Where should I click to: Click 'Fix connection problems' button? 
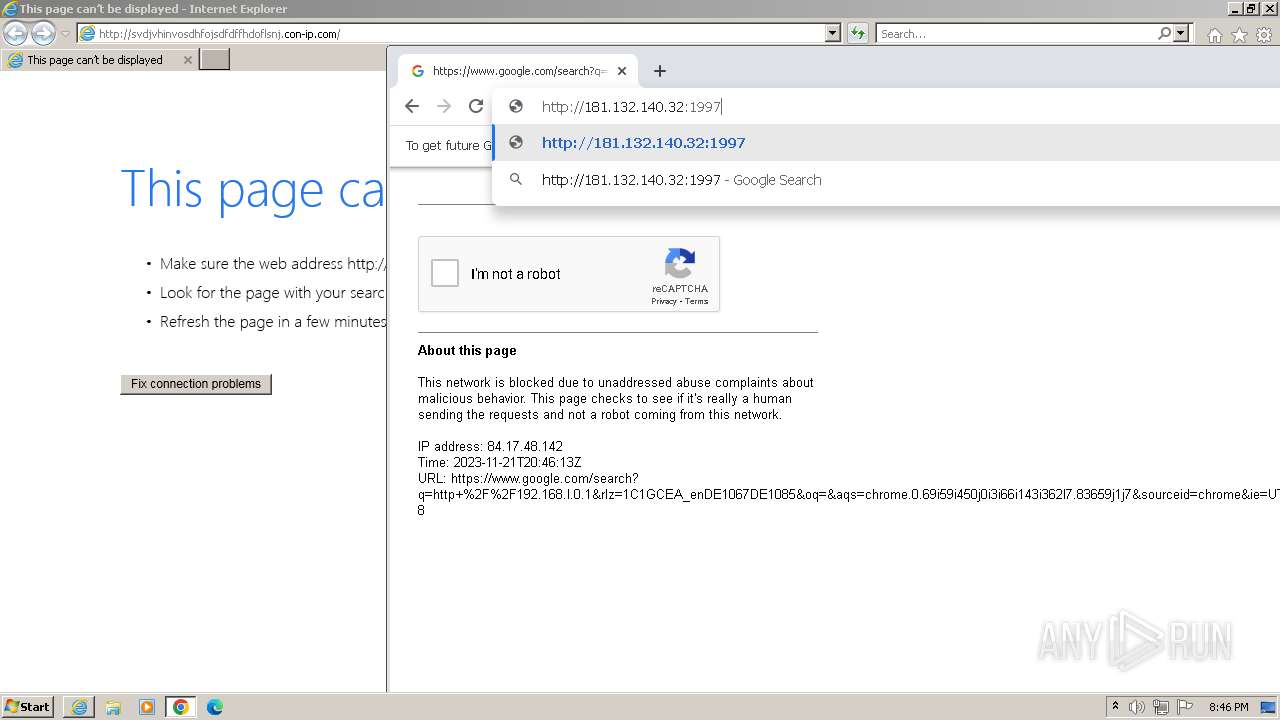pyautogui.click(x=196, y=384)
